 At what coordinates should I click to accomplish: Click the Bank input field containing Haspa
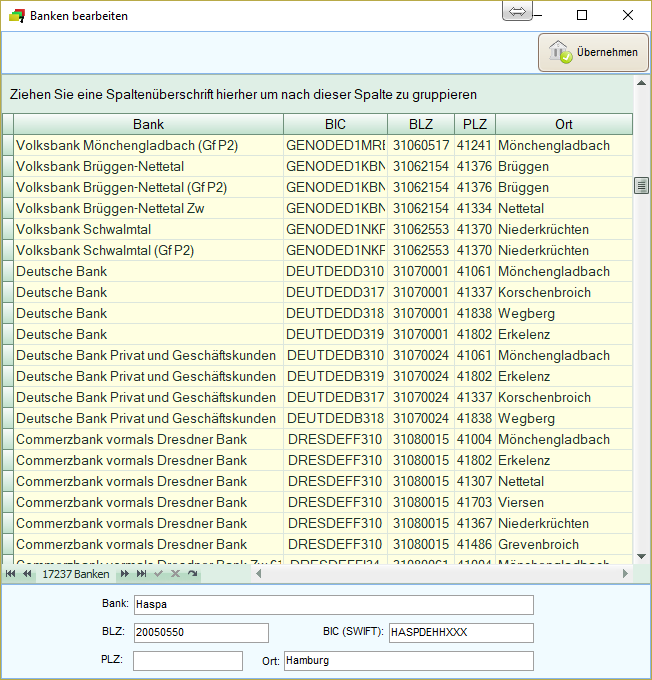[333, 605]
